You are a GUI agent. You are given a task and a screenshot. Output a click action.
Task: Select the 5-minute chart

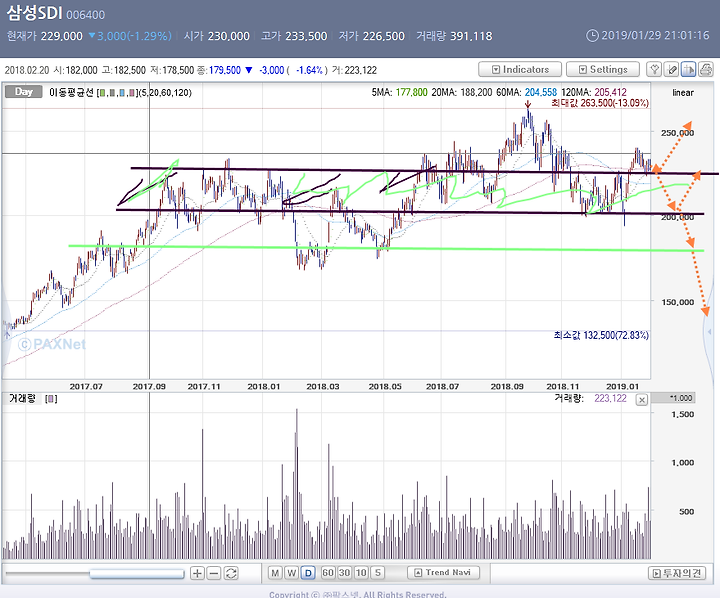(378, 573)
